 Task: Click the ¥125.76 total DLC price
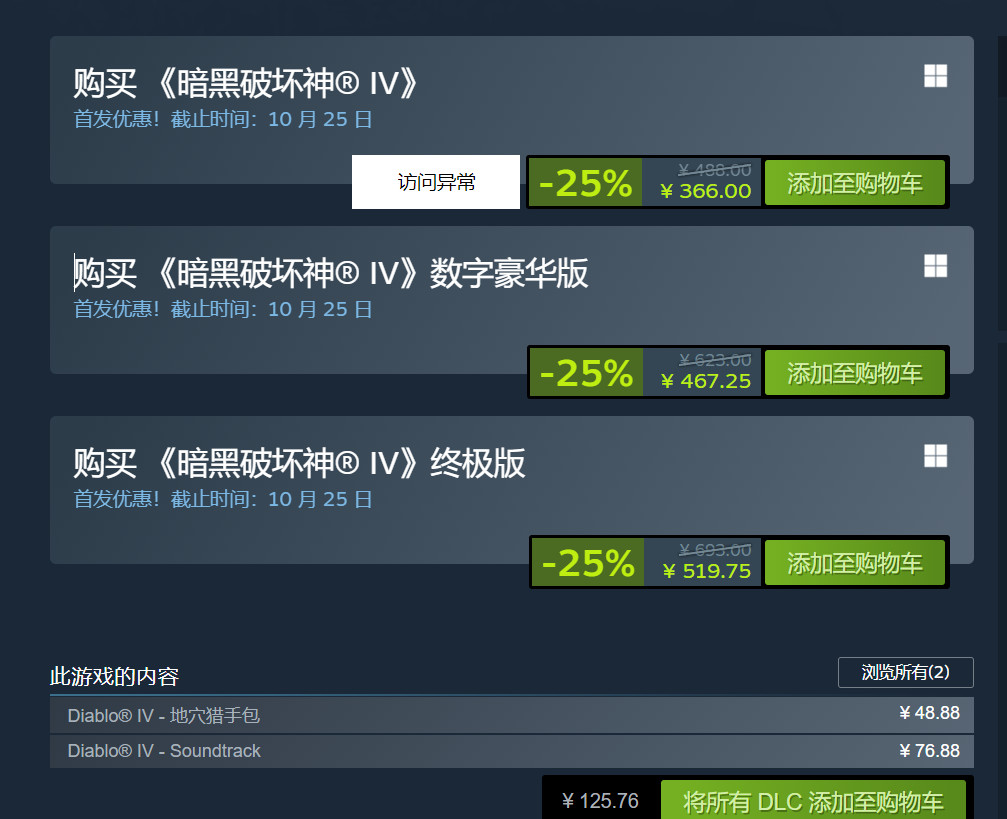pyautogui.click(x=600, y=800)
